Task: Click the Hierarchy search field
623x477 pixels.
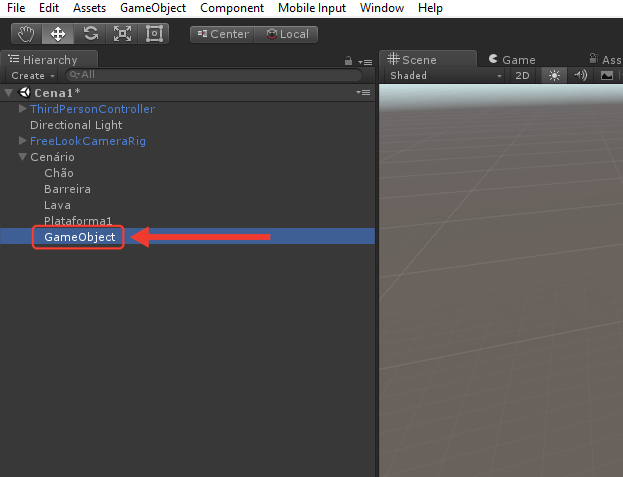Action: 214,75
